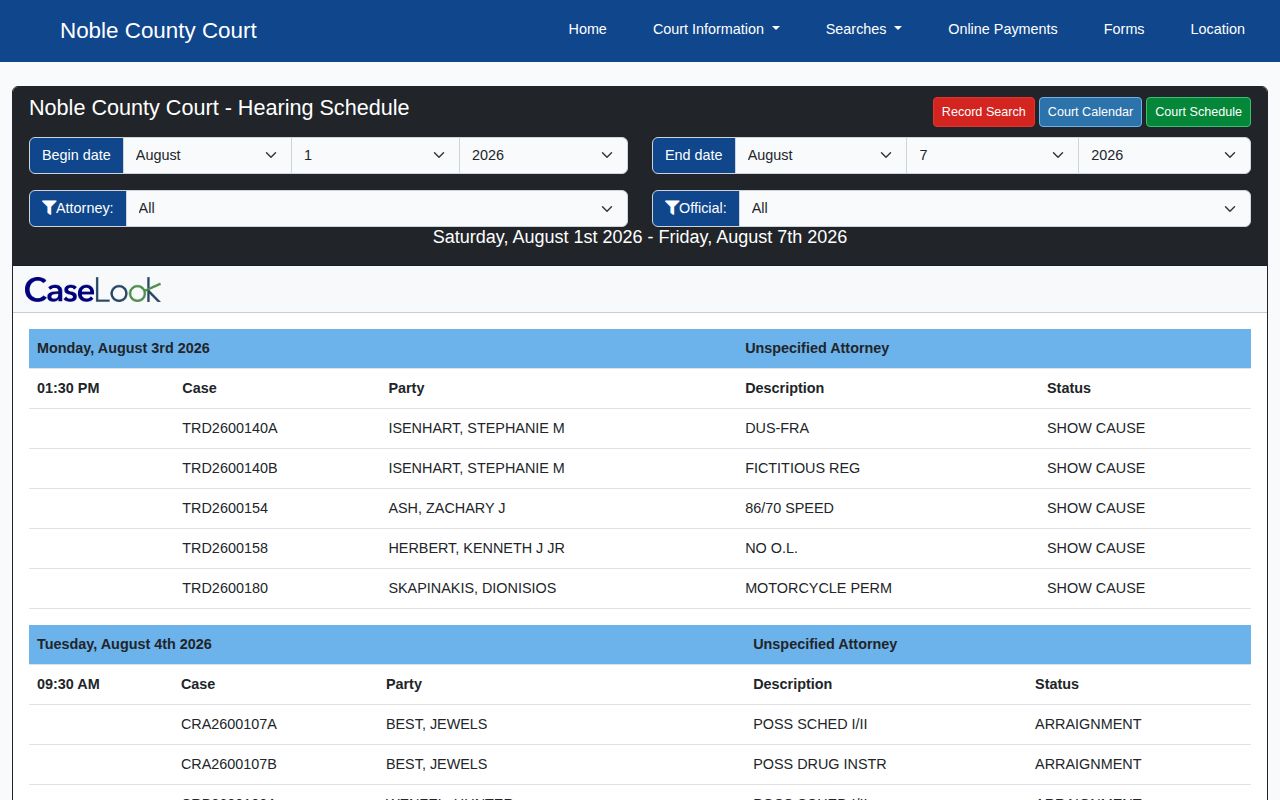Select case TRD2600140B
The image size is (1280, 800).
[230, 468]
